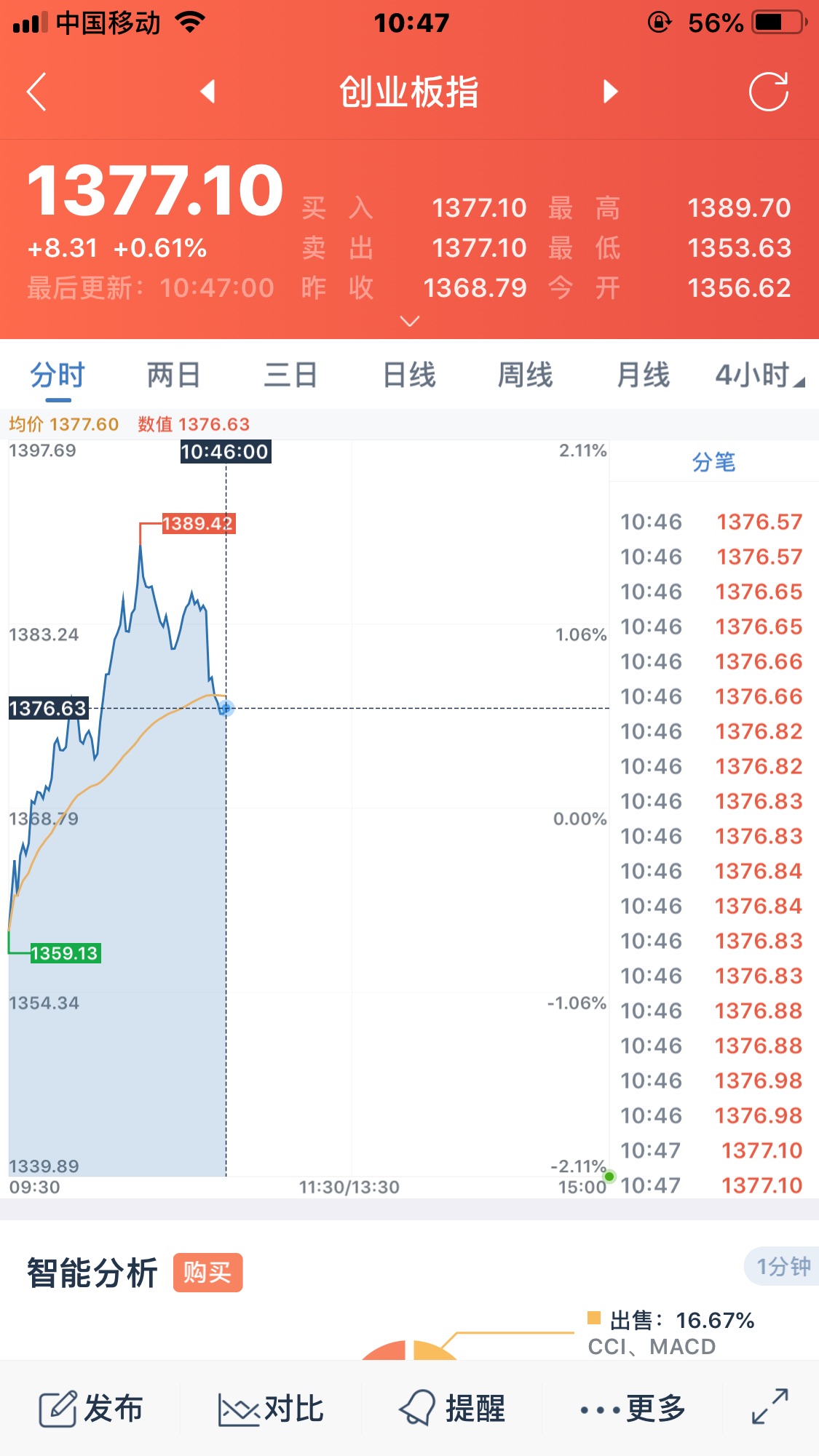The width and height of the screenshot is (819, 1456).
Task: Tap the blue crosshair marker on chart
Action: click(x=226, y=708)
